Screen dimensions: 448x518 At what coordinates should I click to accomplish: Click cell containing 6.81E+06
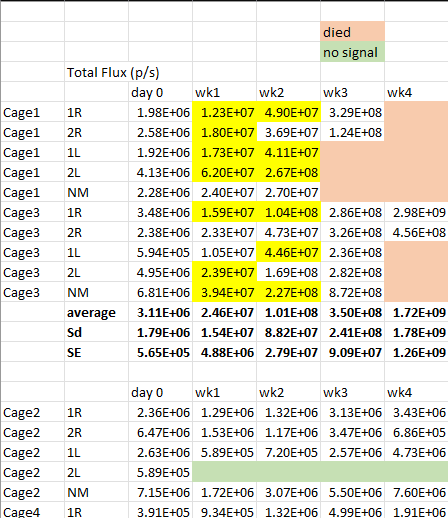[x=160, y=292]
